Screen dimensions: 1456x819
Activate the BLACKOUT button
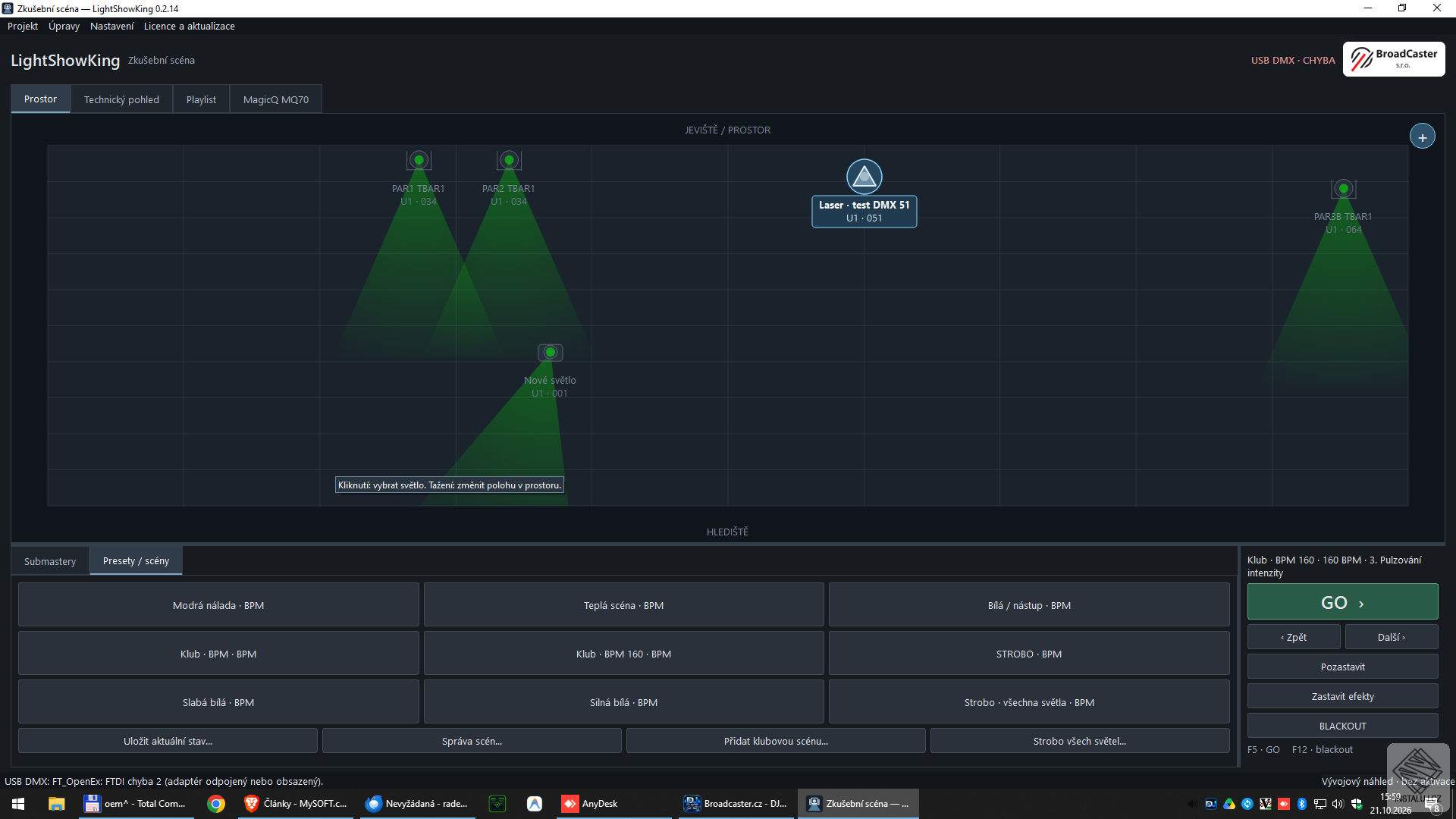click(1342, 726)
